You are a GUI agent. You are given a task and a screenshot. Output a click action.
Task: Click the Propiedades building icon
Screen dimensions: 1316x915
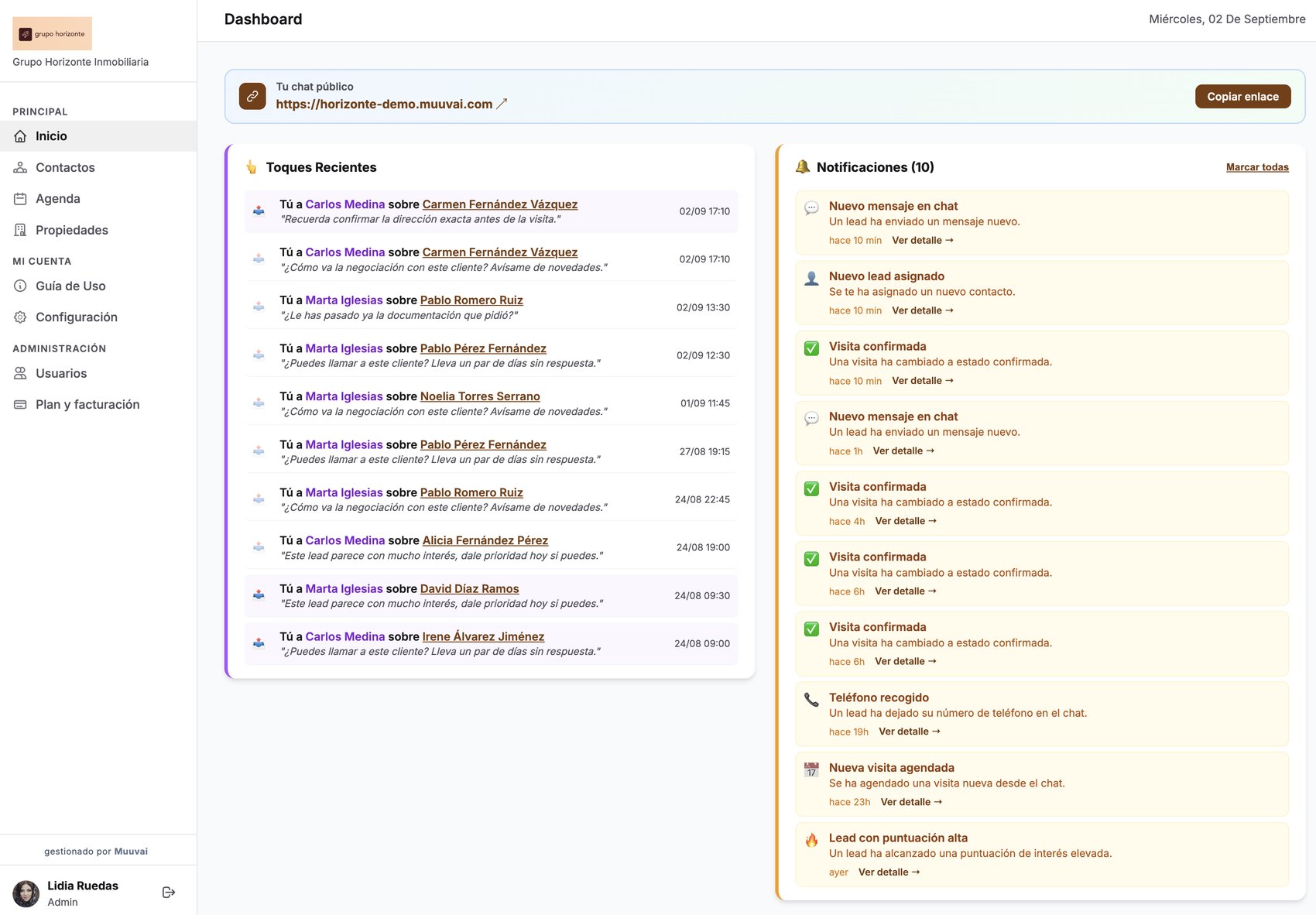point(20,230)
